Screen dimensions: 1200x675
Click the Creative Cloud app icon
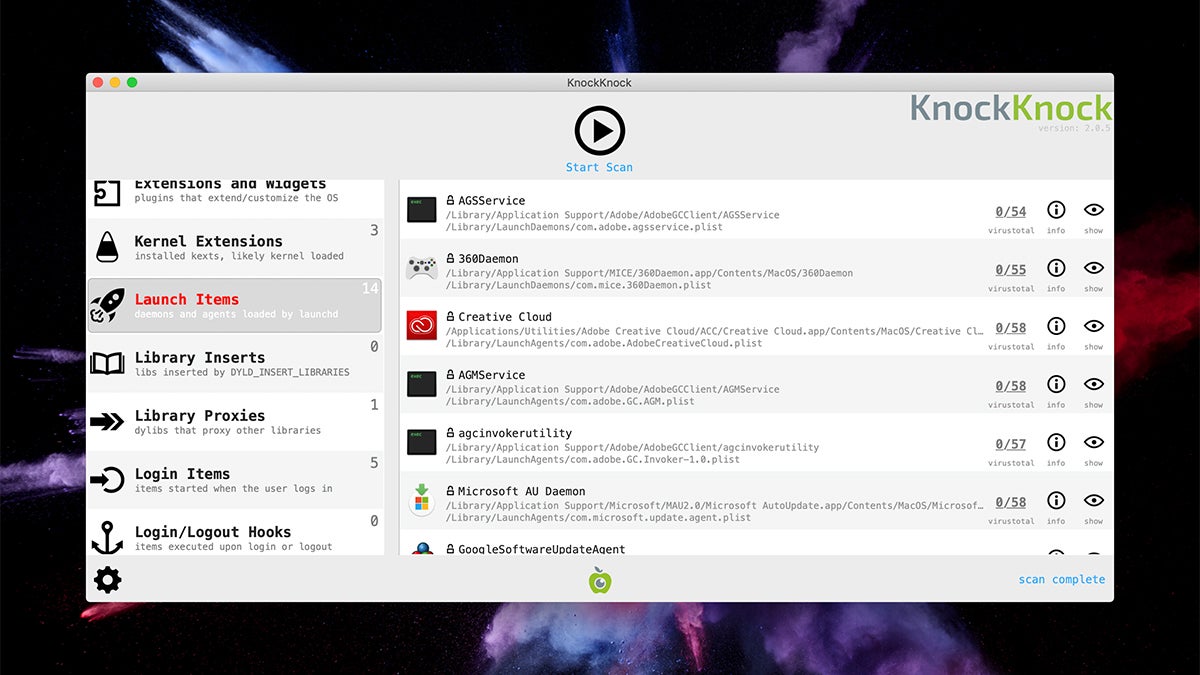pyautogui.click(x=421, y=325)
